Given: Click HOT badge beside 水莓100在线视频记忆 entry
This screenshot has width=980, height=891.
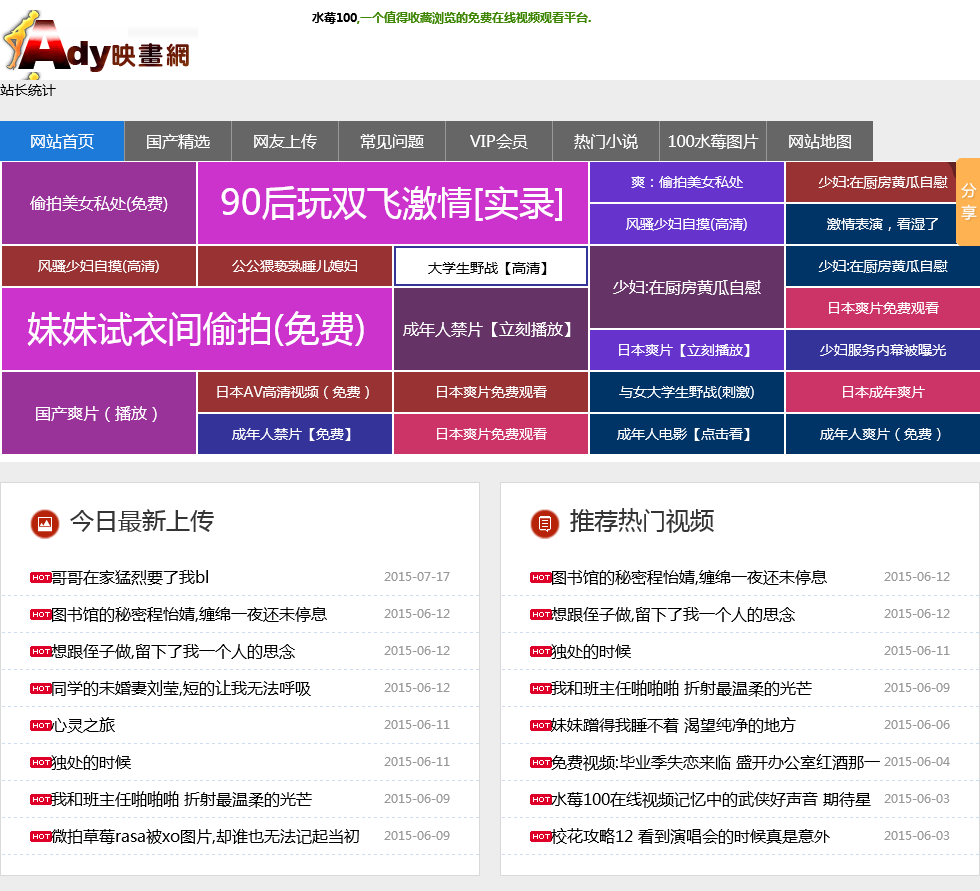Looking at the screenshot, I should (541, 799).
